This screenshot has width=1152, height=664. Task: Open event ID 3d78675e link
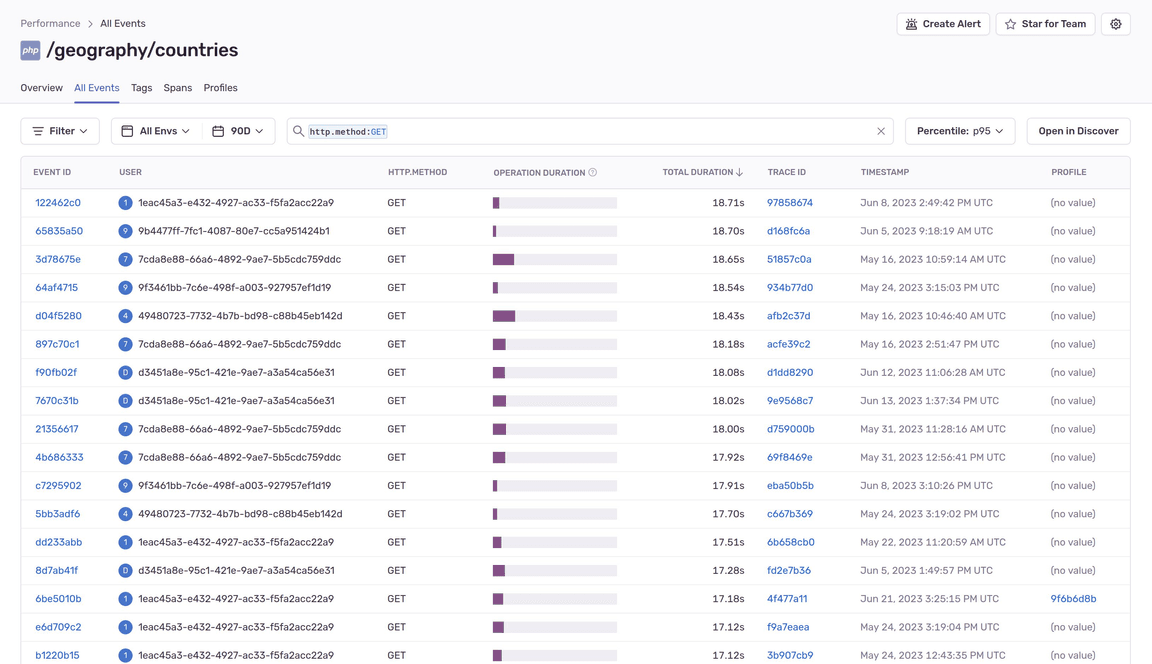(58, 259)
